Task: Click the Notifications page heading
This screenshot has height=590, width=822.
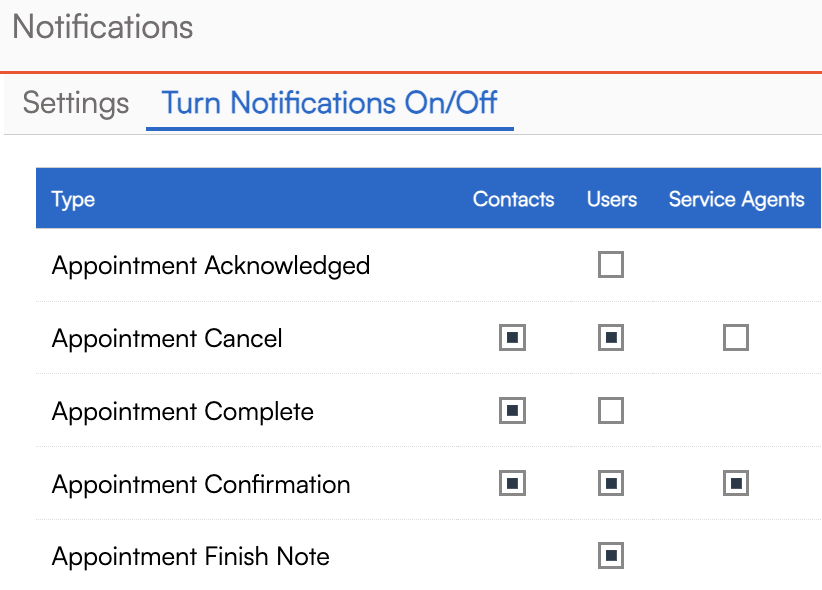Action: pos(103,27)
